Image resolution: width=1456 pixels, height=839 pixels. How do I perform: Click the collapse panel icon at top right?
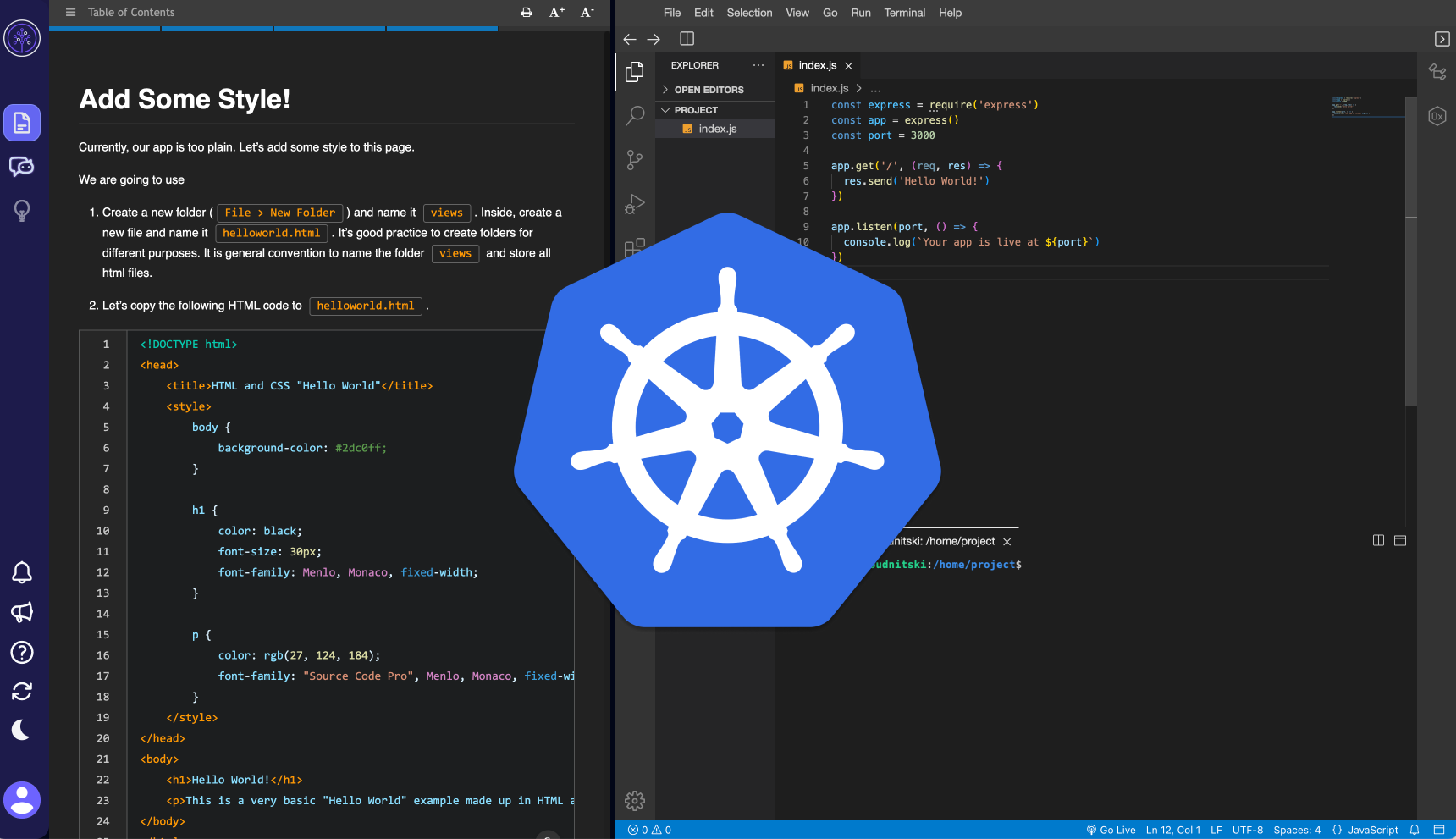1442,39
